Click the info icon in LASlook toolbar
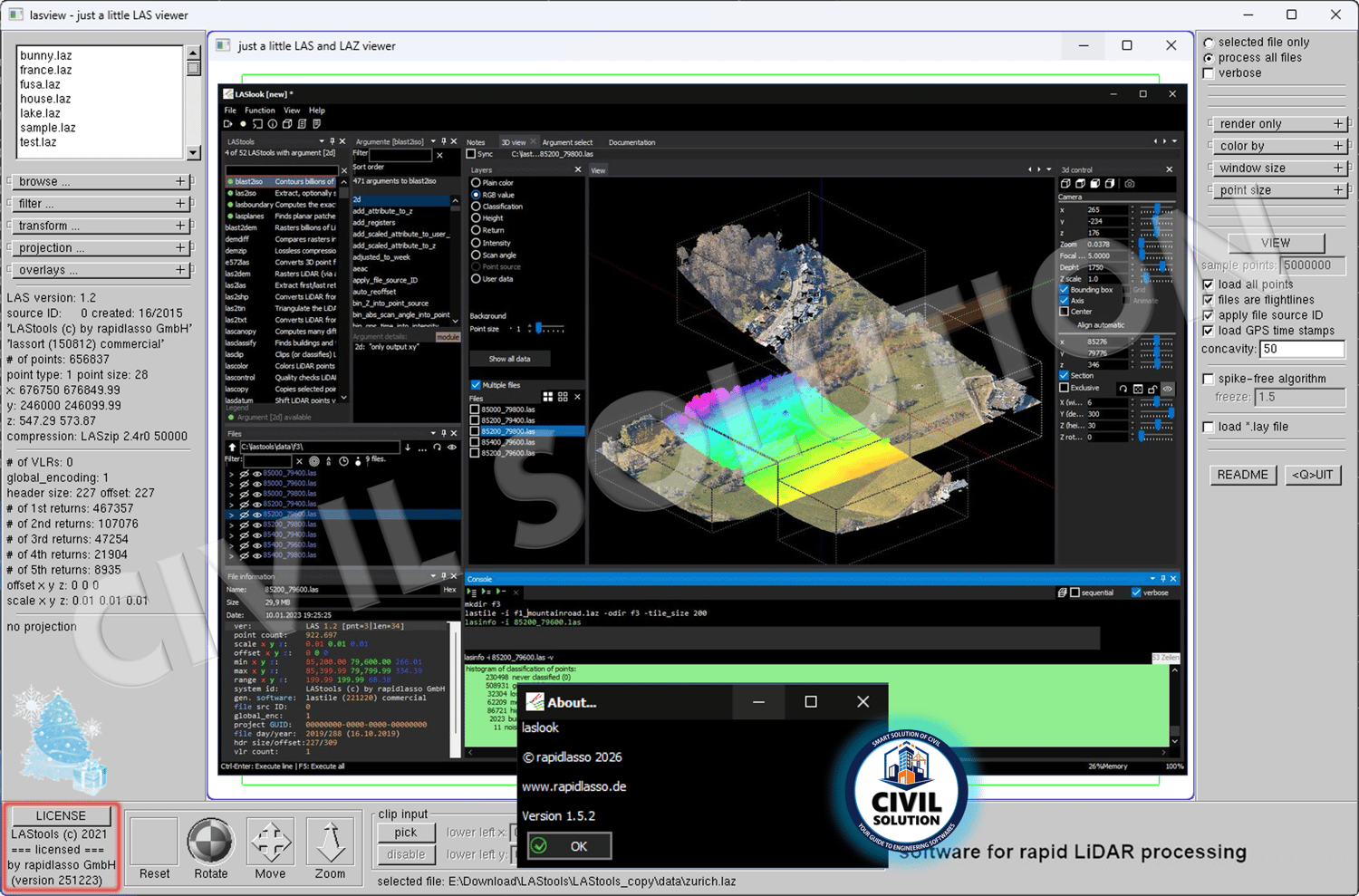Image resolution: width=1359 pixels, height=896 pixels. (x=272, y=124)
